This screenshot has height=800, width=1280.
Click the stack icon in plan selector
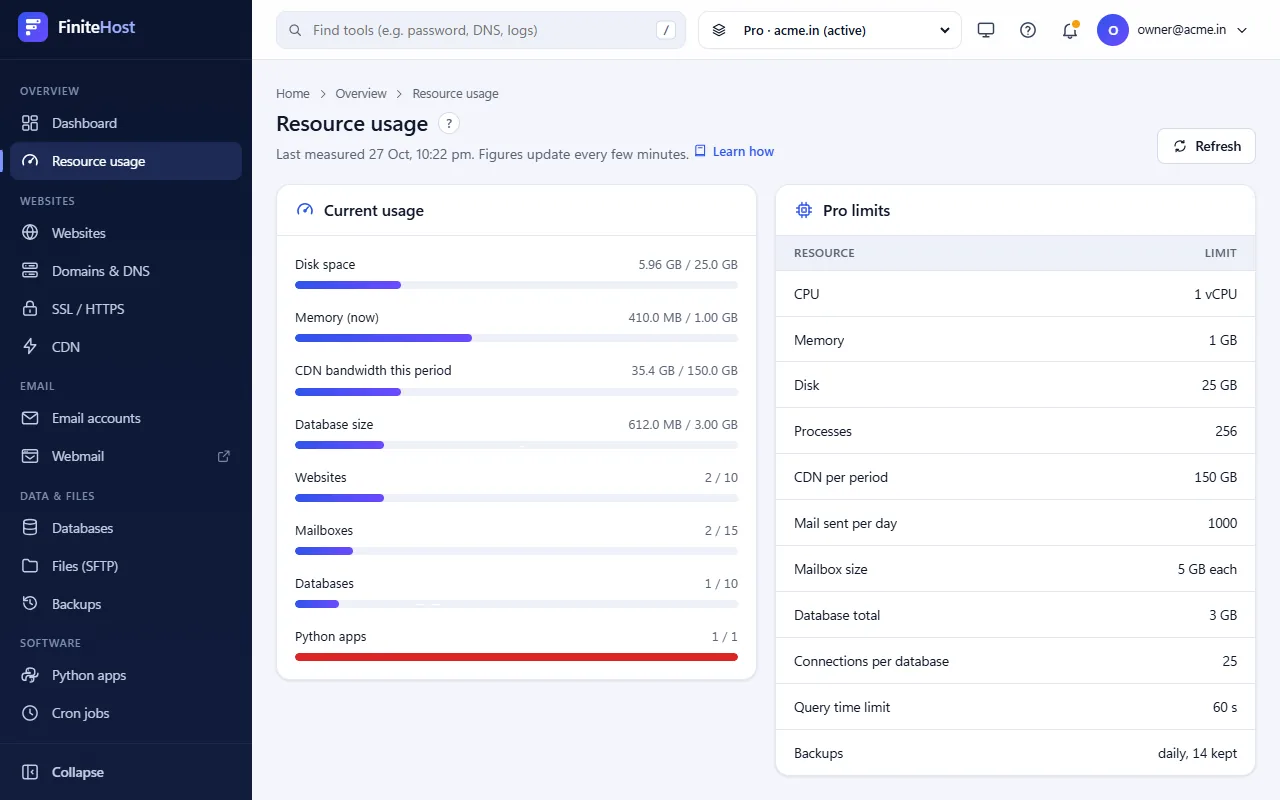[x=719, y=30]
